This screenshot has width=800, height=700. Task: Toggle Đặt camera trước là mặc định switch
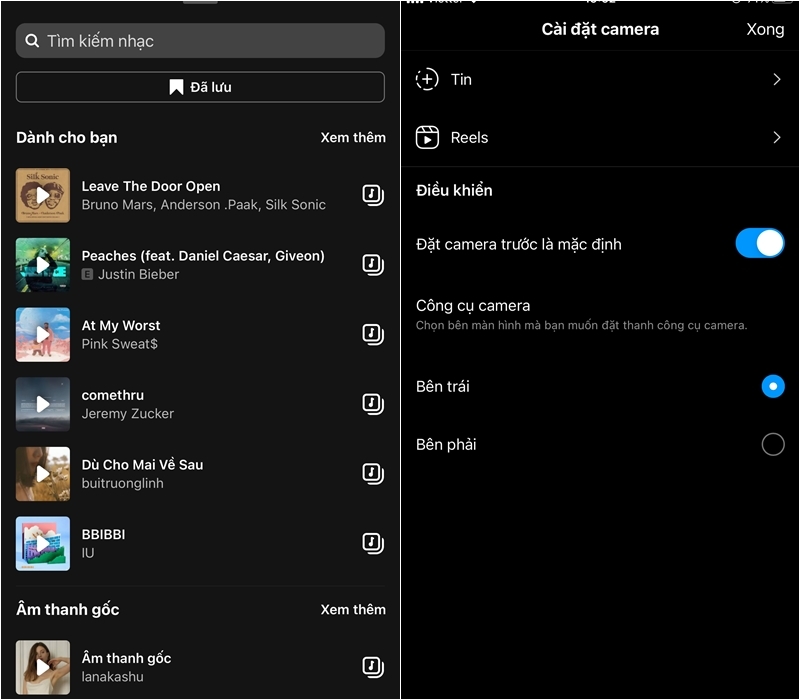coord(759,243)
